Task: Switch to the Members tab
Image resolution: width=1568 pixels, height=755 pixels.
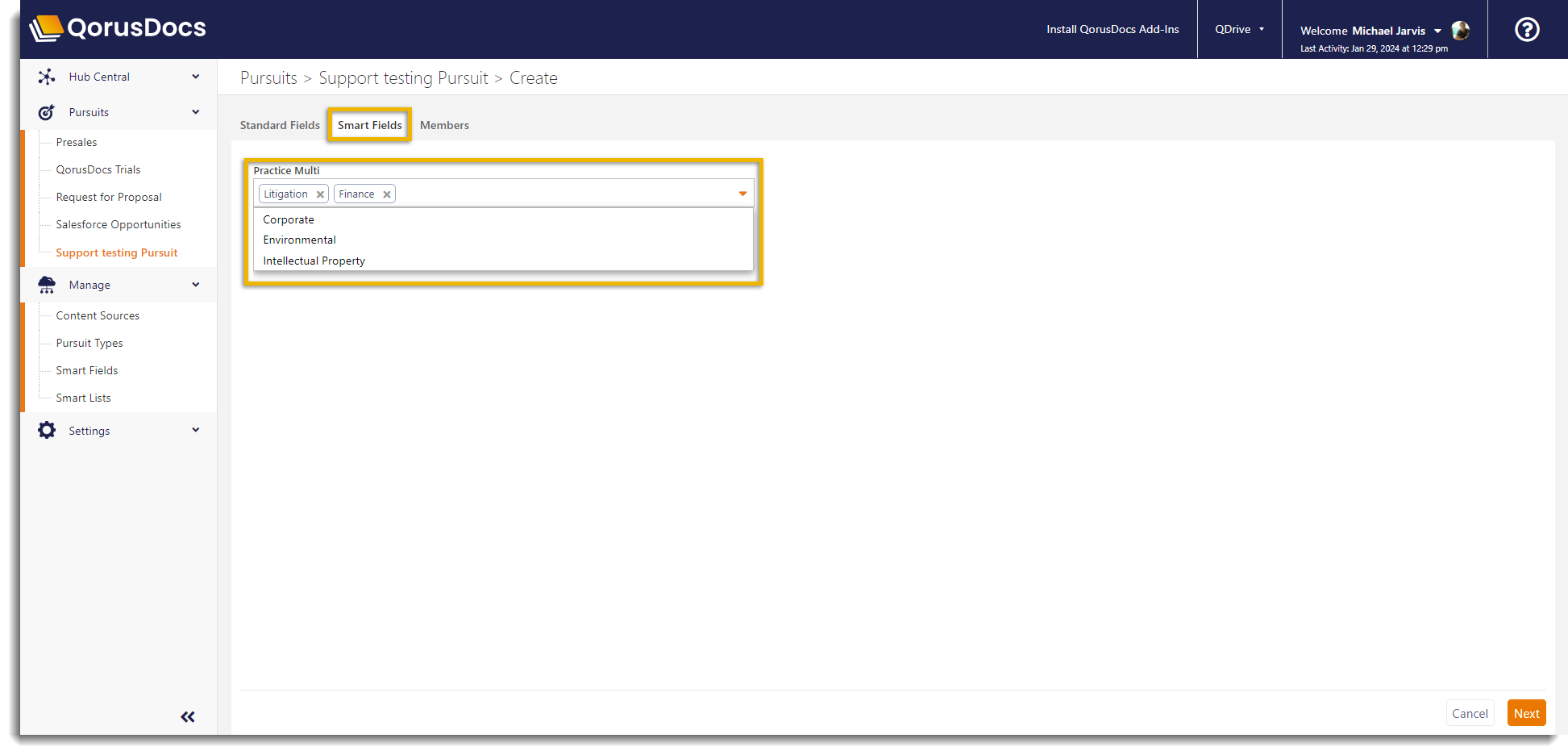Action: tap(444, 125)
